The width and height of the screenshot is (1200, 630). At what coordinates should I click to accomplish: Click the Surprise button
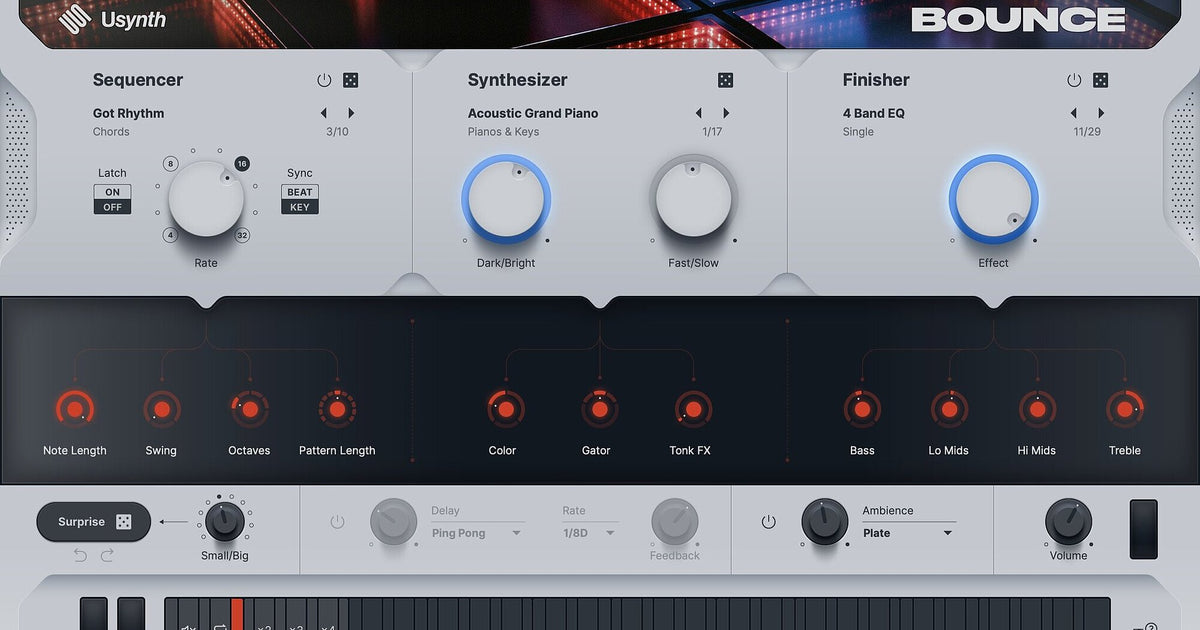[x=94, y=522]
